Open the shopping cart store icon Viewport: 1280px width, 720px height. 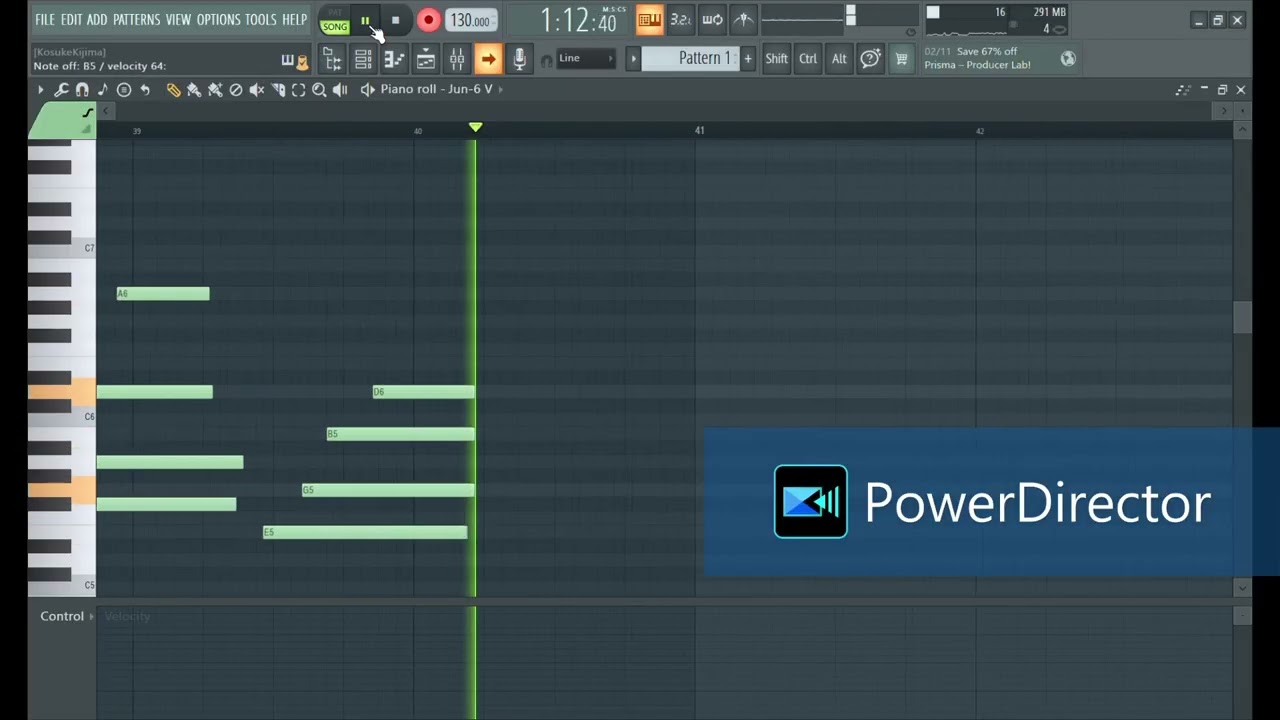click(901, 59)
